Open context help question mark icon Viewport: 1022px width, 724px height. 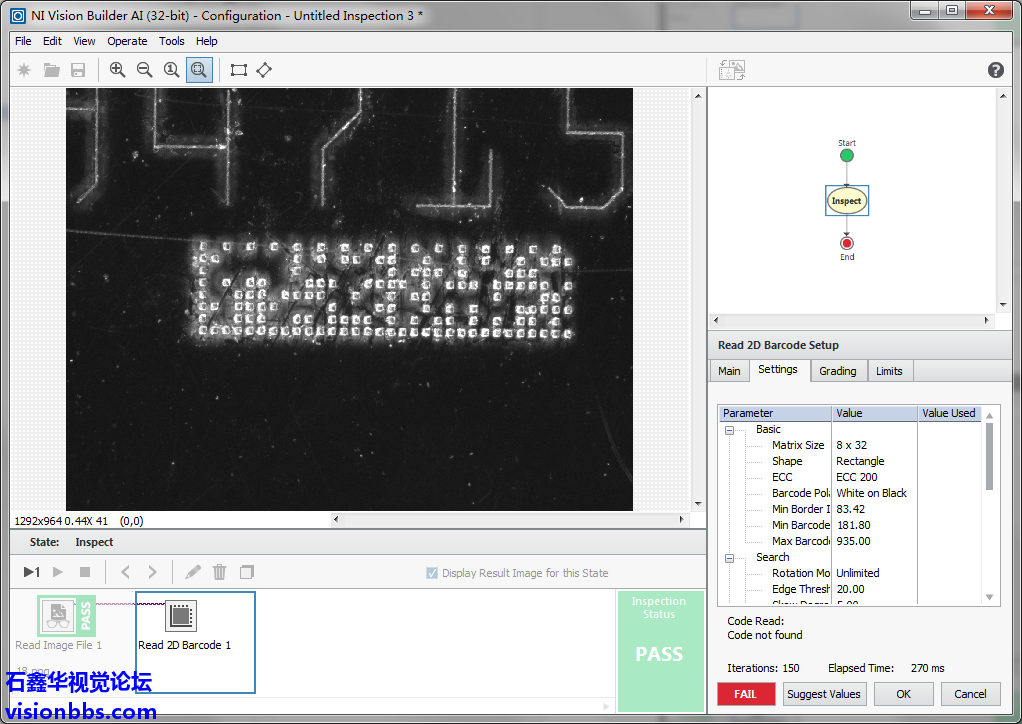click(995, 70)
